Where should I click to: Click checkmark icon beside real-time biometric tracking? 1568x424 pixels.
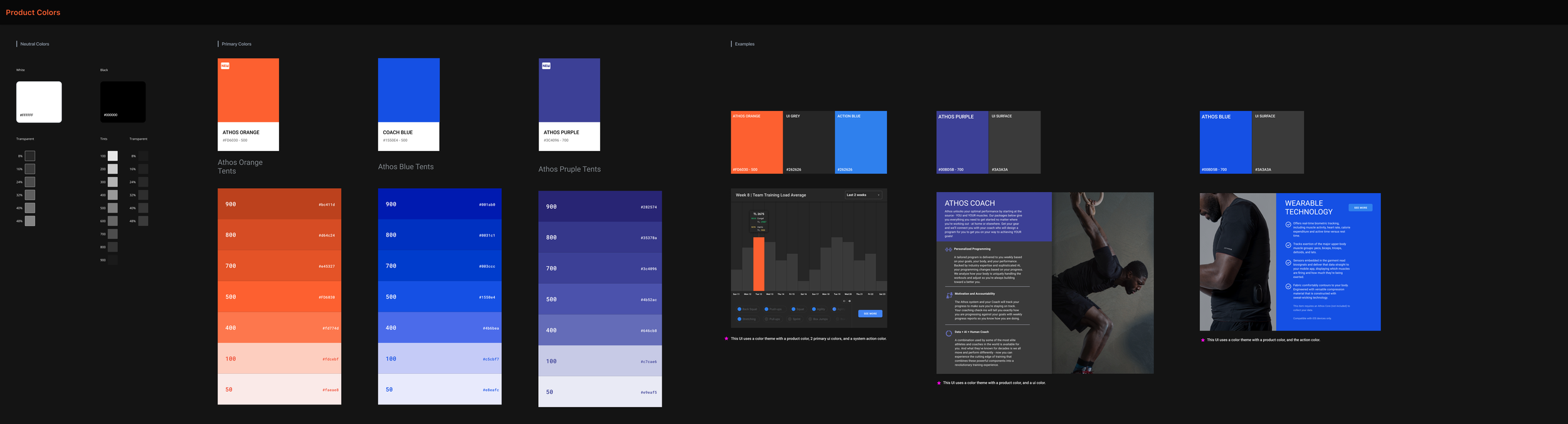pos(1288,224)
